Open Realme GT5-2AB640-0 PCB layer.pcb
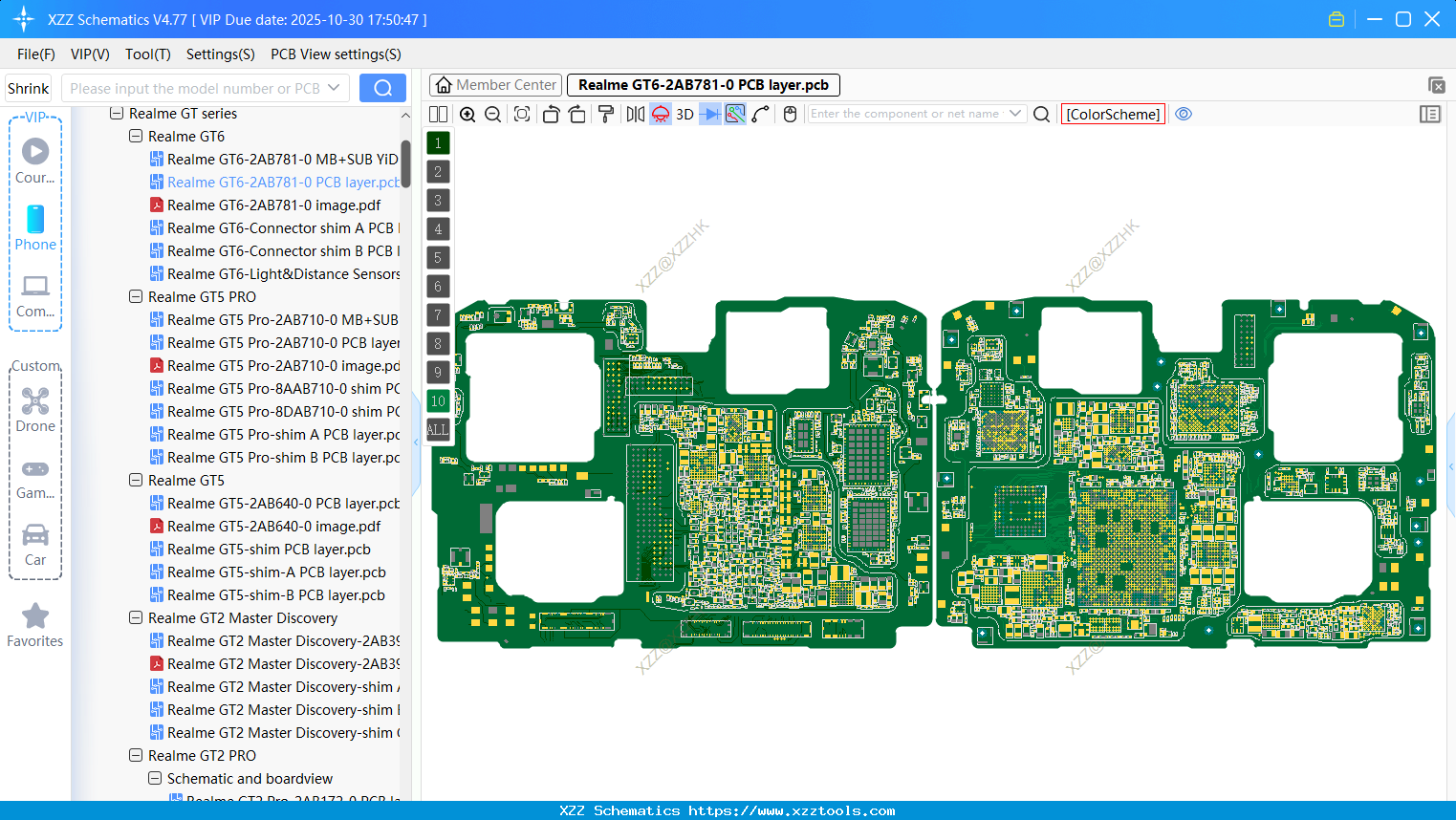Screen dimensions: 1456x820 coord(274,504)
